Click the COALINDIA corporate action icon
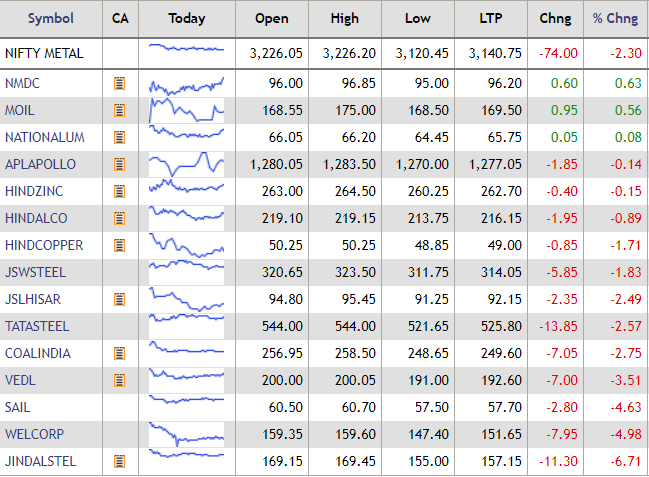Screen dimensions: 649x477 click(120, 353)
